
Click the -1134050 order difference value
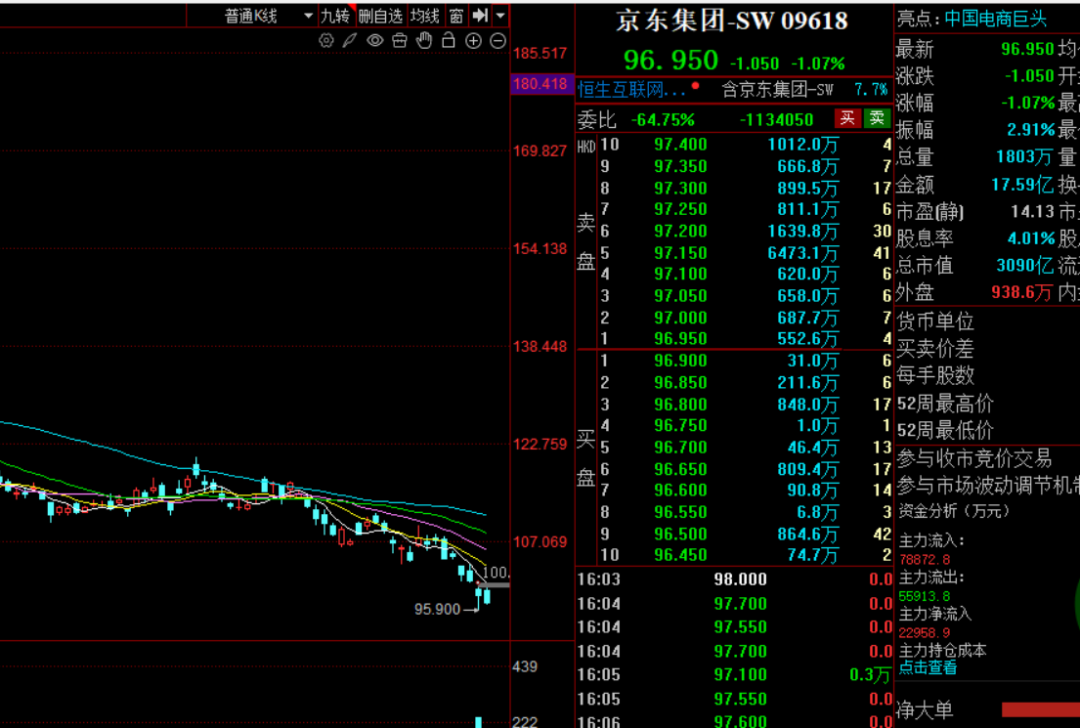pos(776,120)
